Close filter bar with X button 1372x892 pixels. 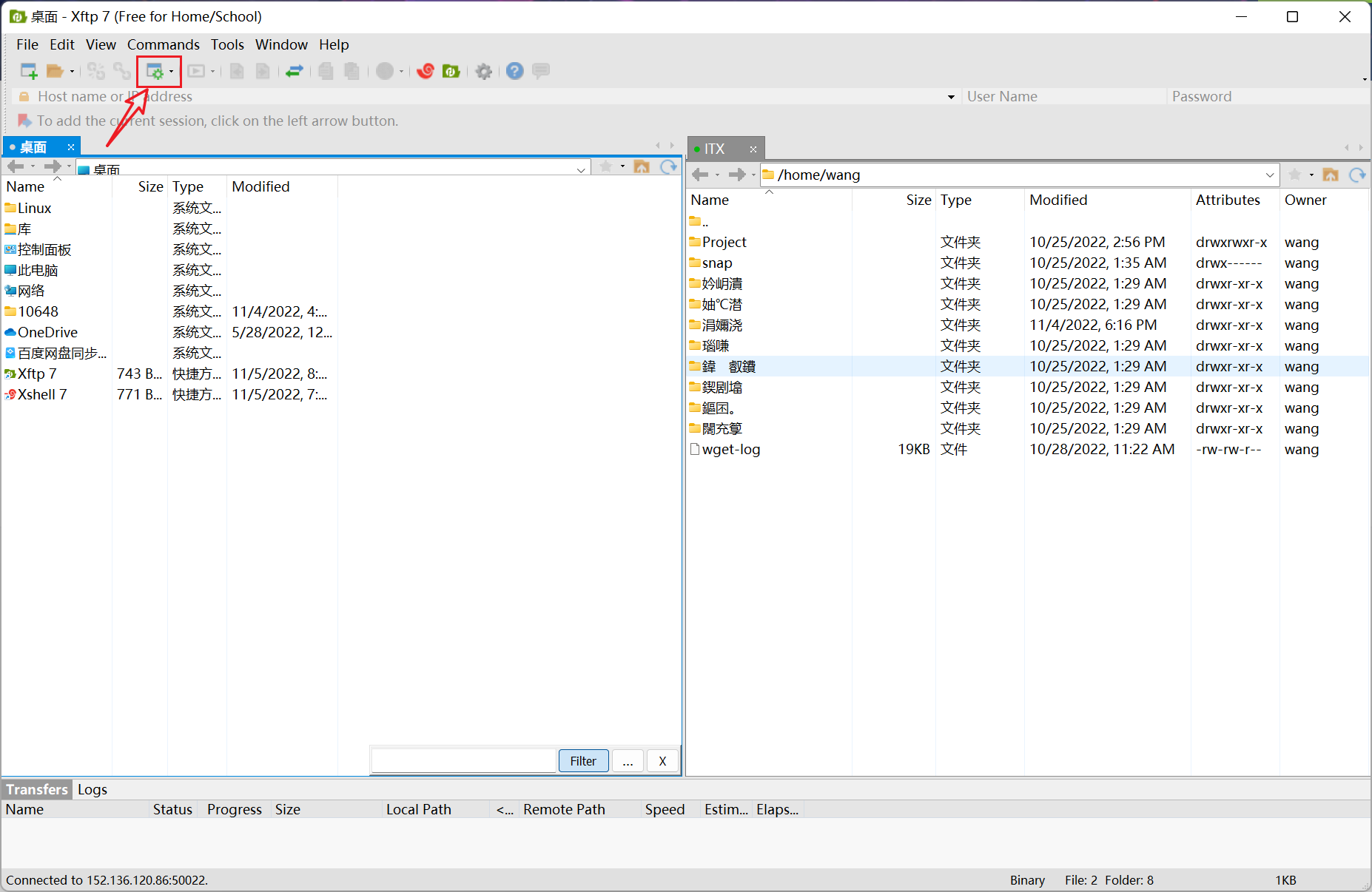pos(662,761)
